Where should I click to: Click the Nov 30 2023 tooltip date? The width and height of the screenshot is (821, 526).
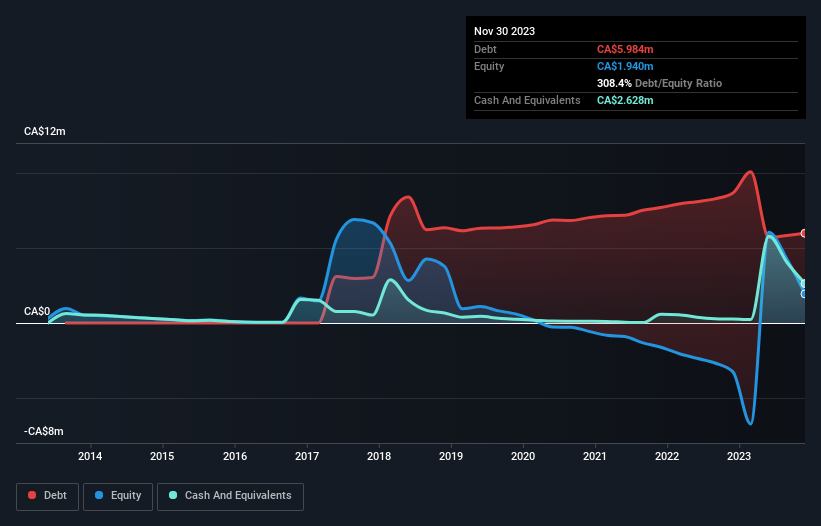click(x=504, y=31)
